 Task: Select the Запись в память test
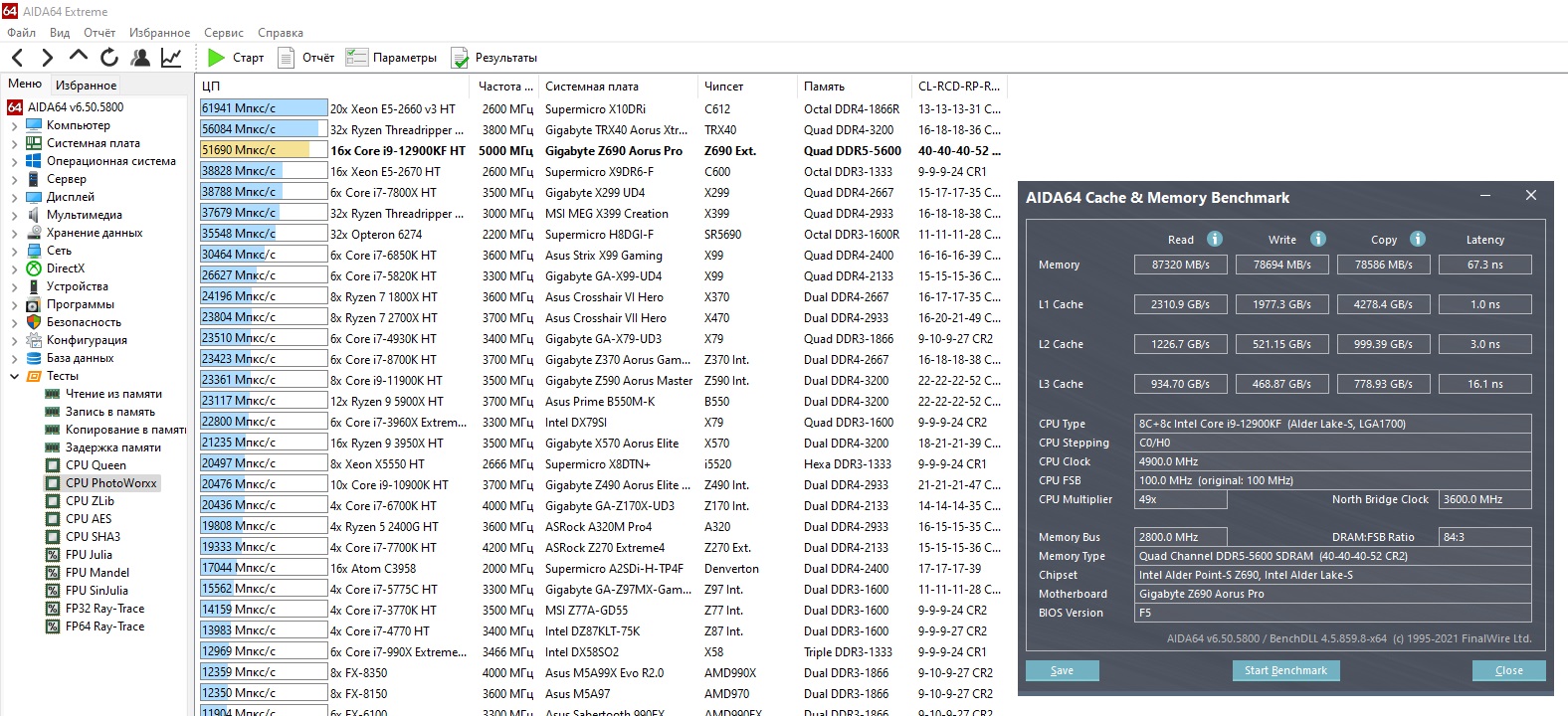coord(110,412)
